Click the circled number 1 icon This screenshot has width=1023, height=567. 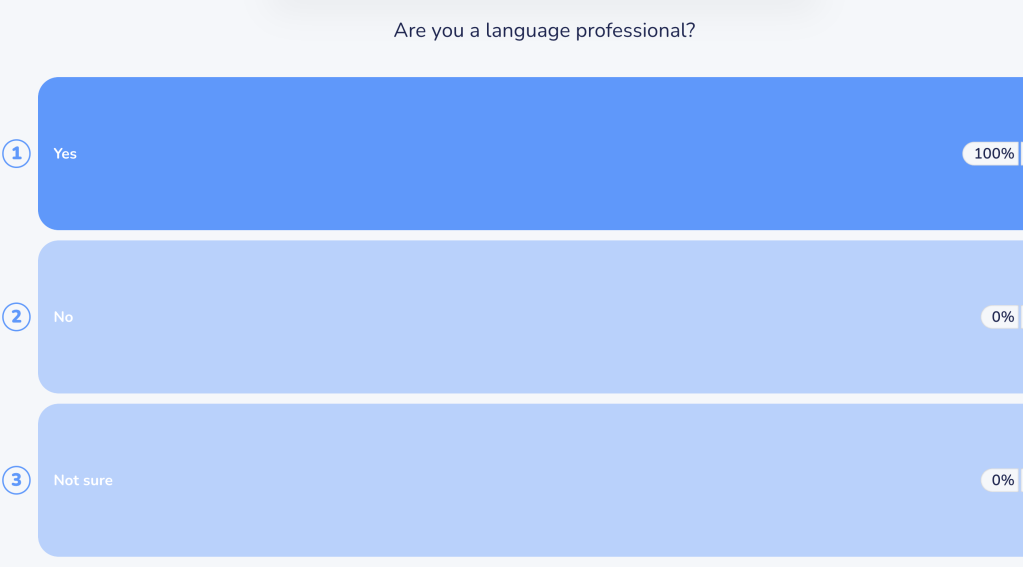coord(16,154)
